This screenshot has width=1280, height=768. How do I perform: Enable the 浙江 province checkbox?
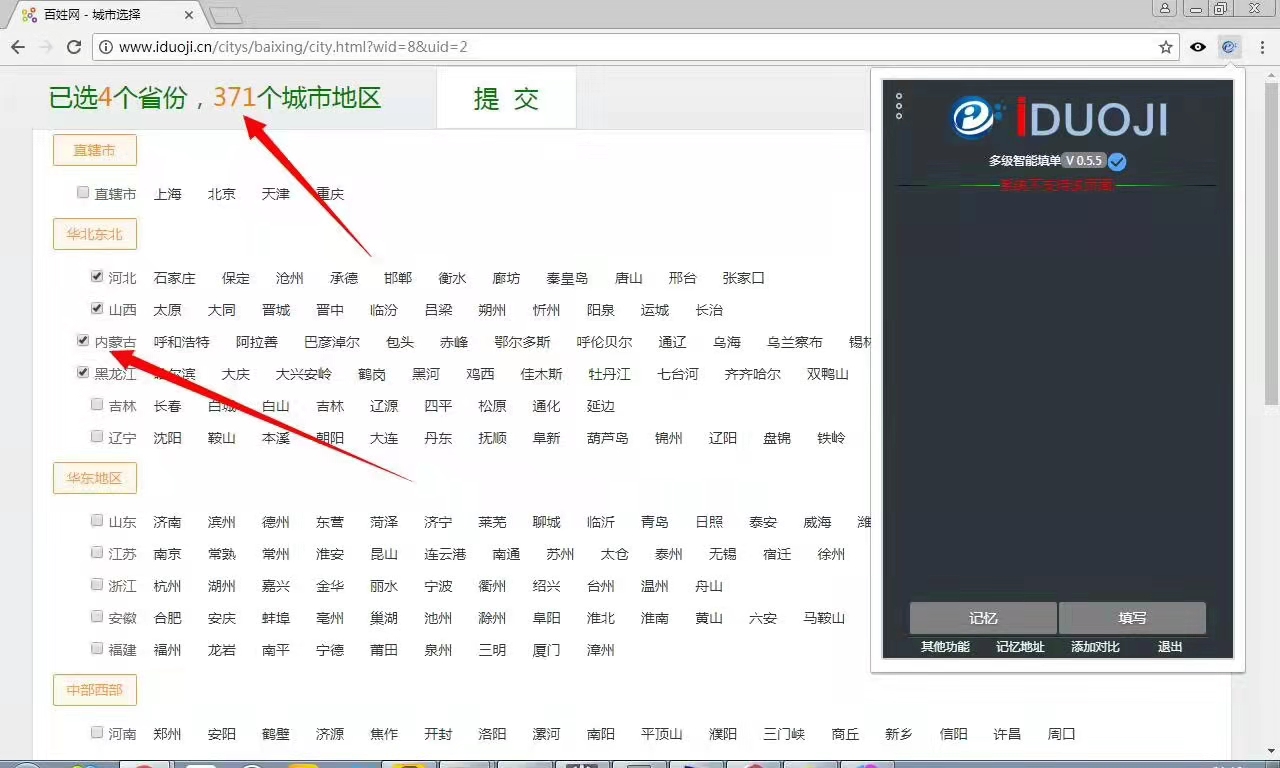click(x=97, y=584)
